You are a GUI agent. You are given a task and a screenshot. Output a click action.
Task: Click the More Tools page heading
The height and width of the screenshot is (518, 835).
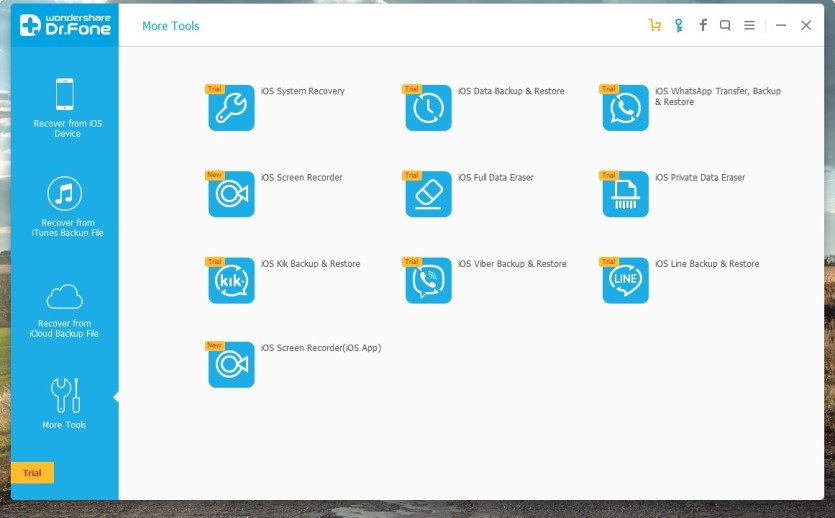pyautogui.click(x=170, y=26)
